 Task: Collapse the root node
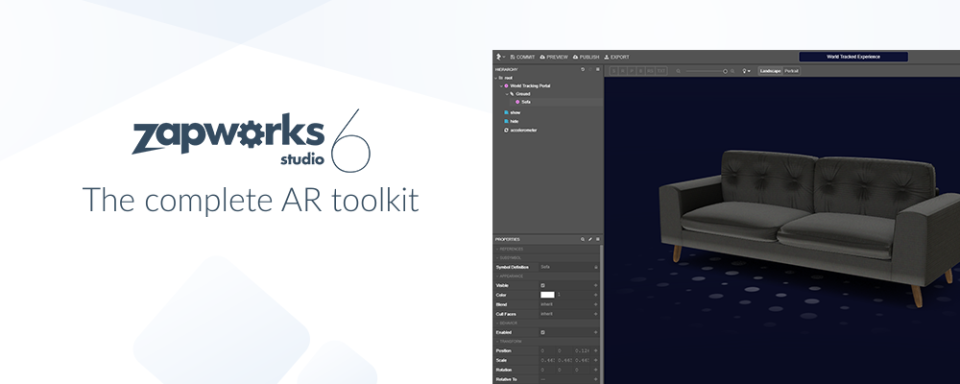[x=496, y=78]
